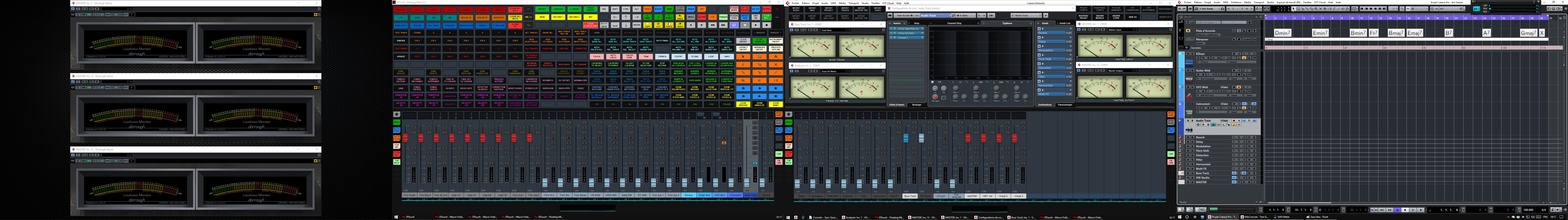Viewport: 1568px width, 220px height.
Task: Open the Fichier menu in Cubase Elements
Action: click(796, 3)
